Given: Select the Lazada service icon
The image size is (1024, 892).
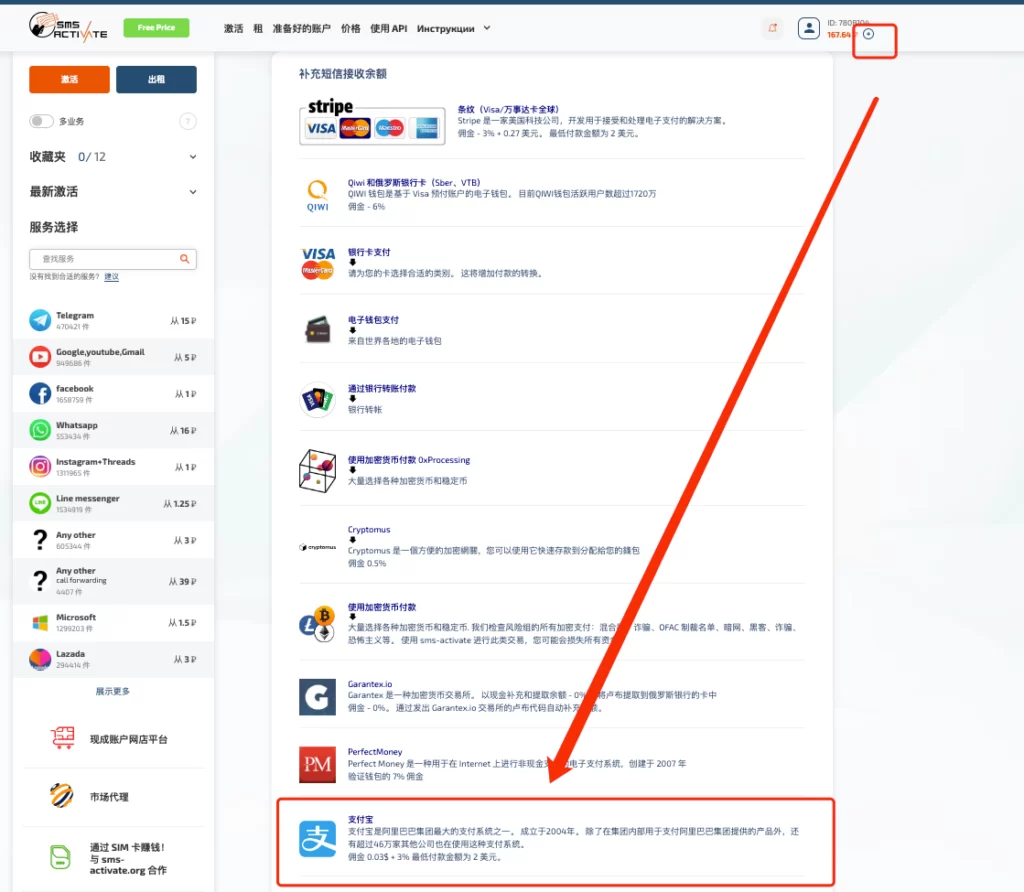Looking at the screenshot, I should (40, 659).
